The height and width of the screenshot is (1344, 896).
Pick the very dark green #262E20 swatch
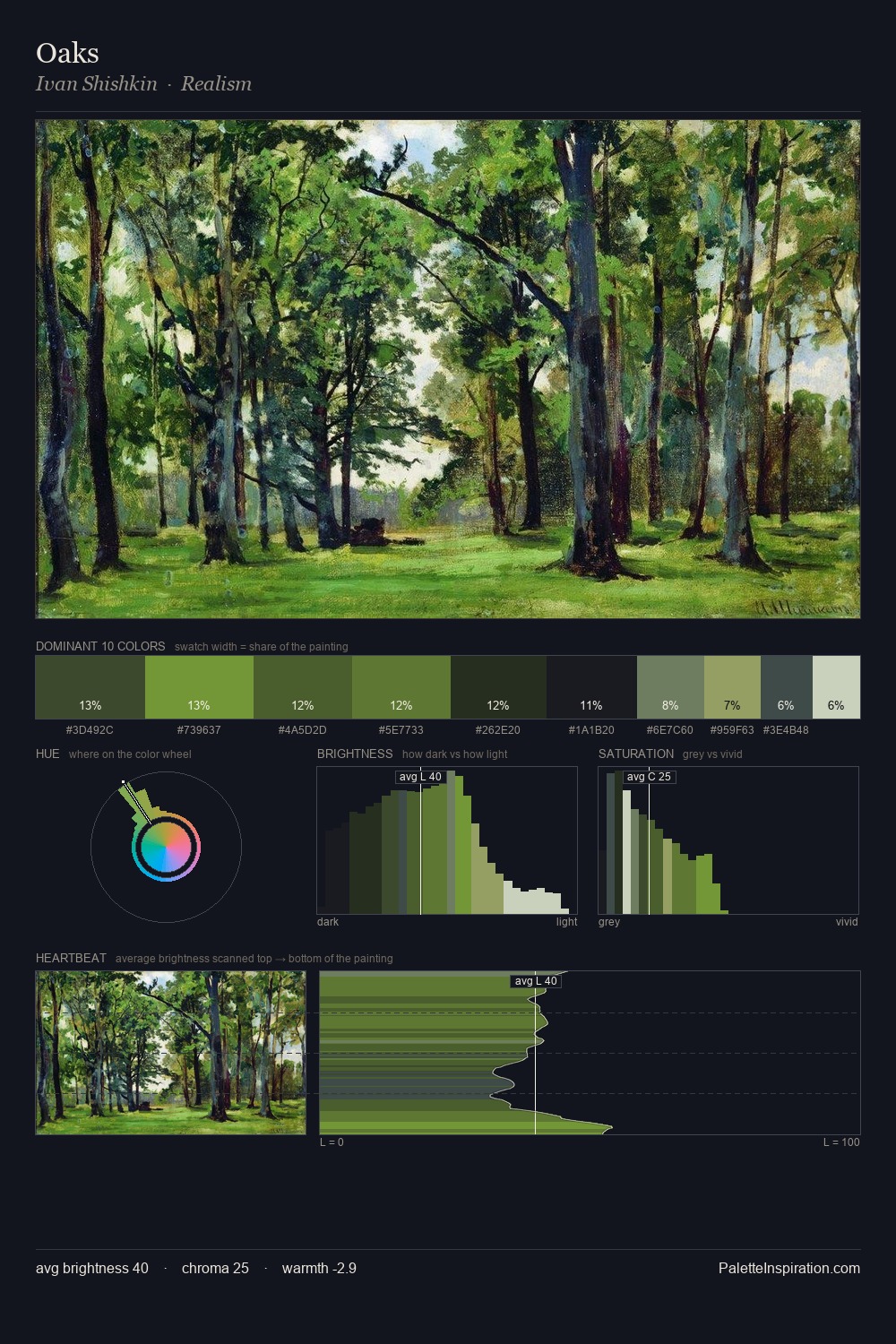click(498, 687)
